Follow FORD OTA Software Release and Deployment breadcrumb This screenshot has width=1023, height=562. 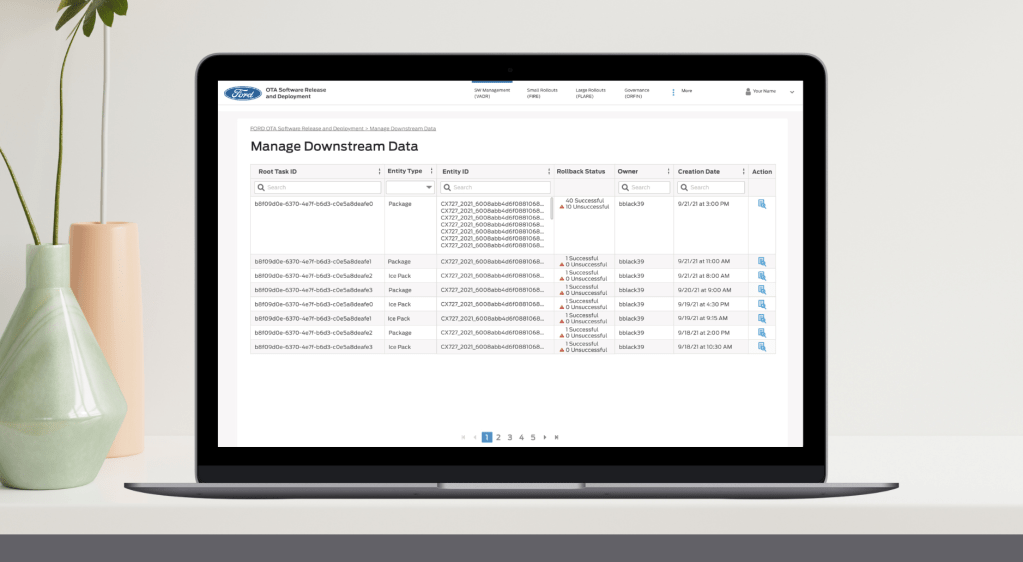point(307,129)
